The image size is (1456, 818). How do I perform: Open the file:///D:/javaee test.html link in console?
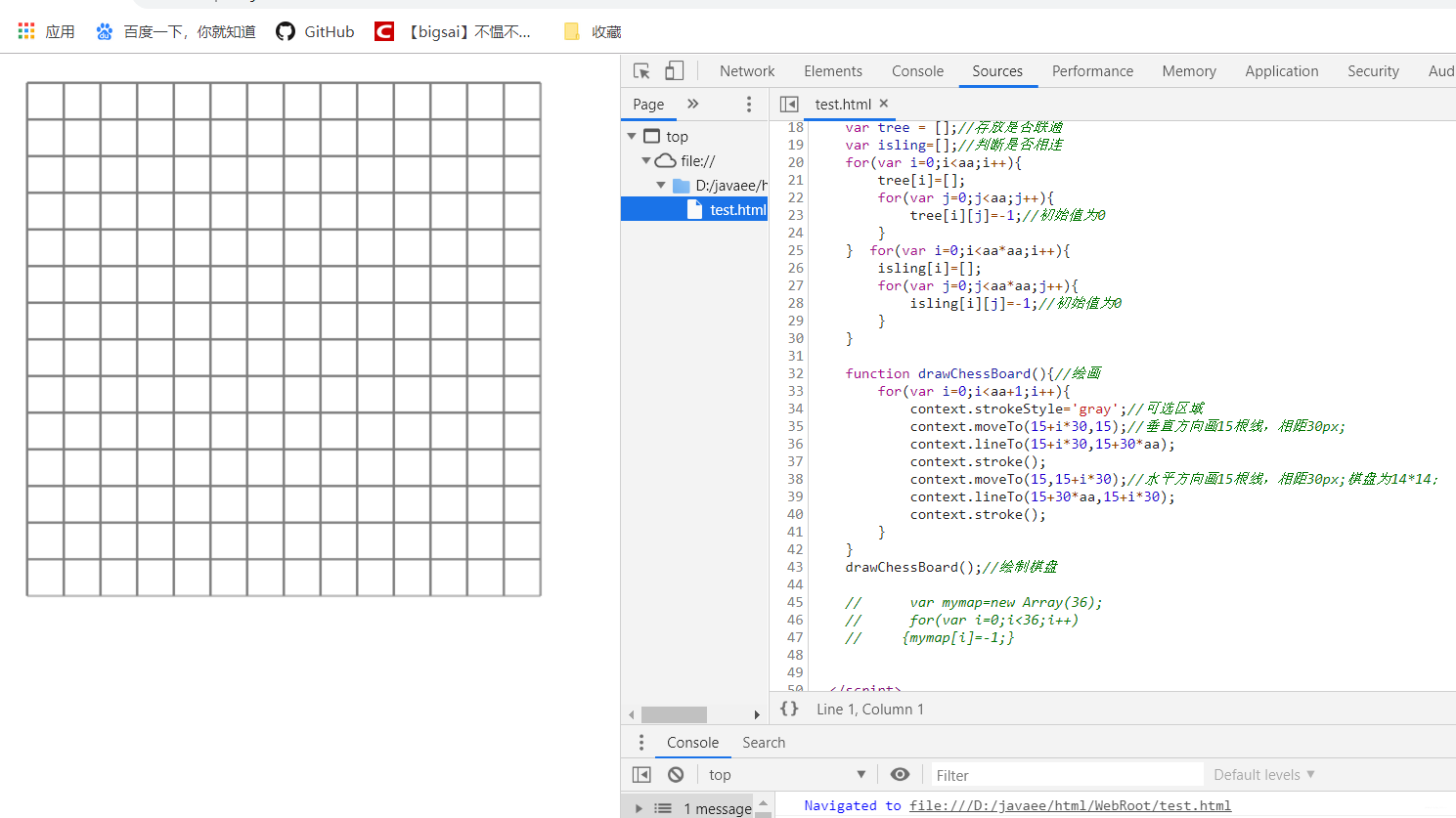pyautogui.click(x=1070, y=805)
